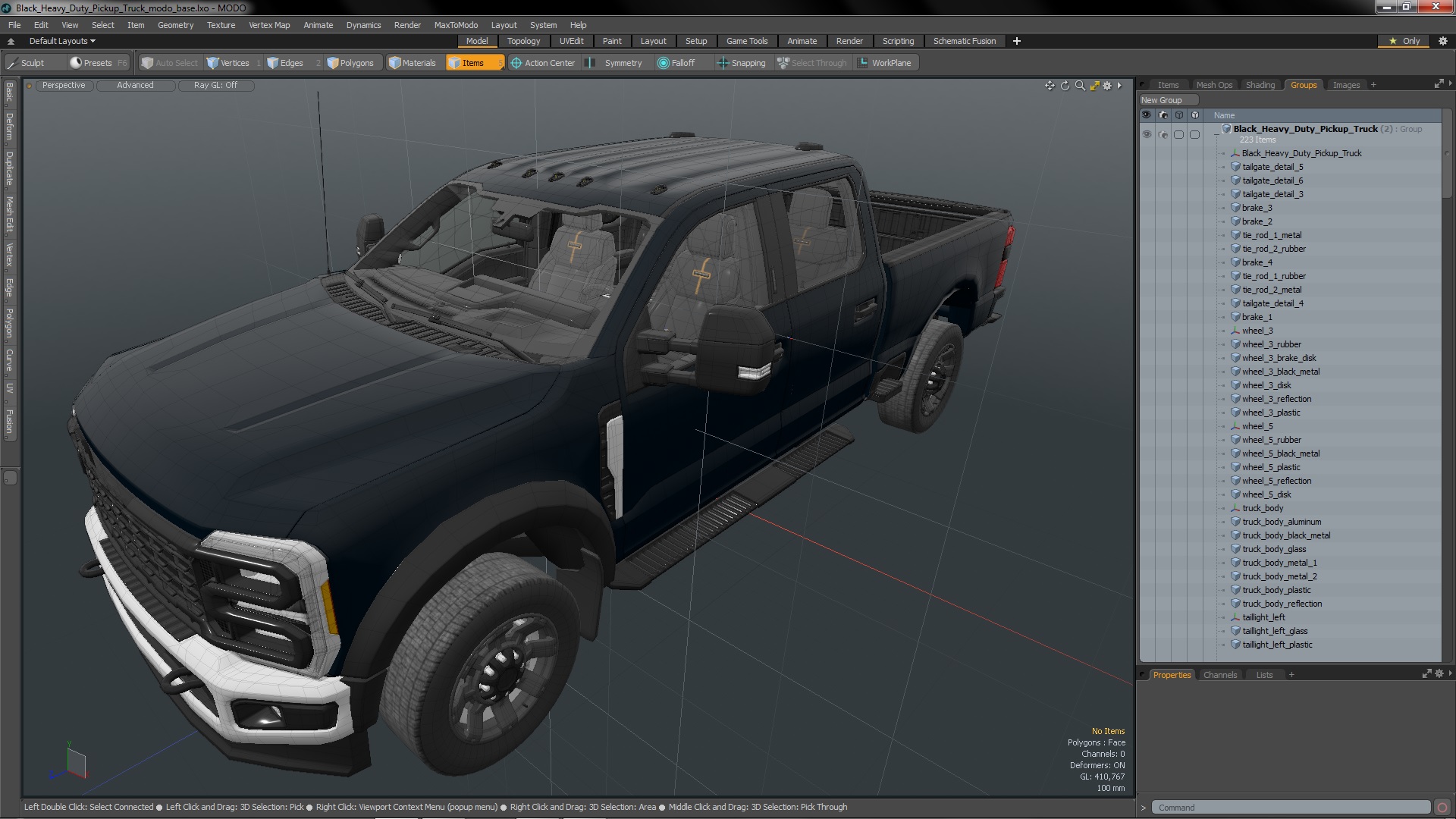Add a new layout tab with plus
1456x819 pixels.
click(x=1016, y=41)
